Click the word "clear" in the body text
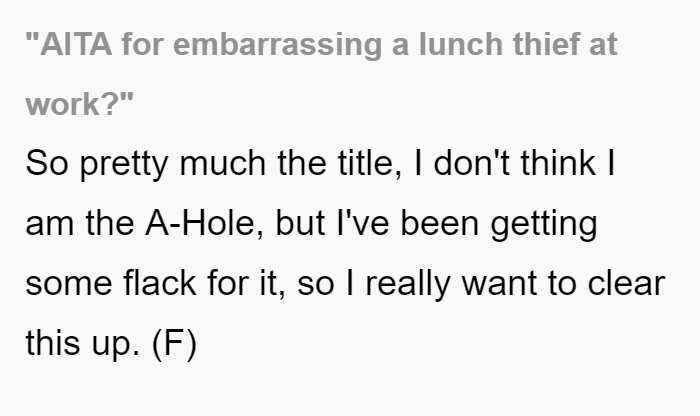Screen dimensions: 700x416 [x=626, y=283]
